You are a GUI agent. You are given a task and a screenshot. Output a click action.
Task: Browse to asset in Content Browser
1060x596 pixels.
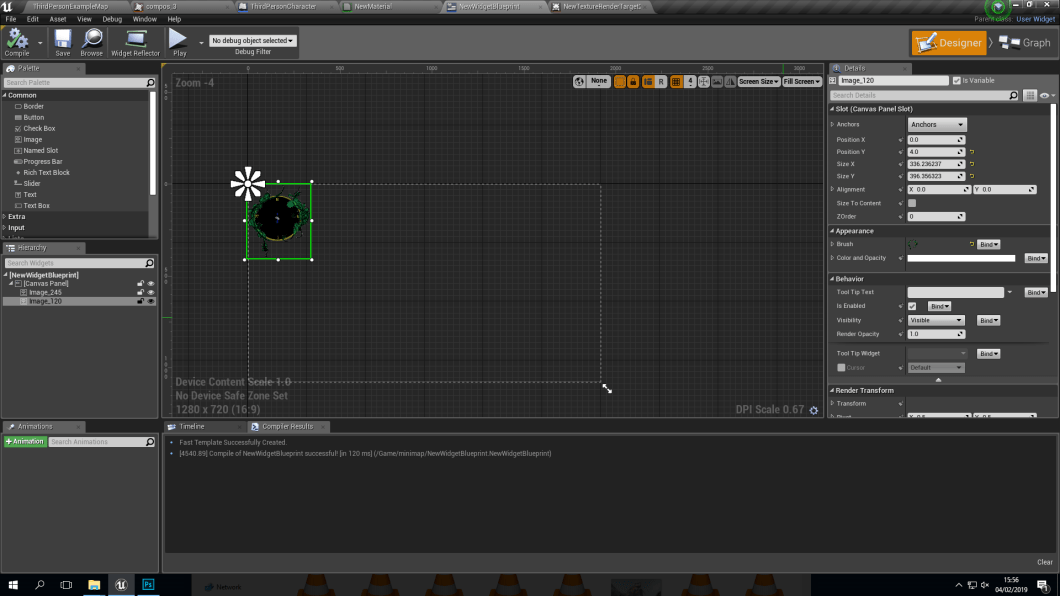[91, 43]
